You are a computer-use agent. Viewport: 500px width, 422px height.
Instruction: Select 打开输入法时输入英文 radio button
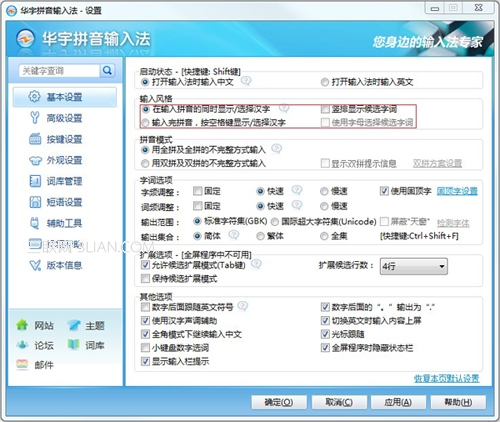325,82
